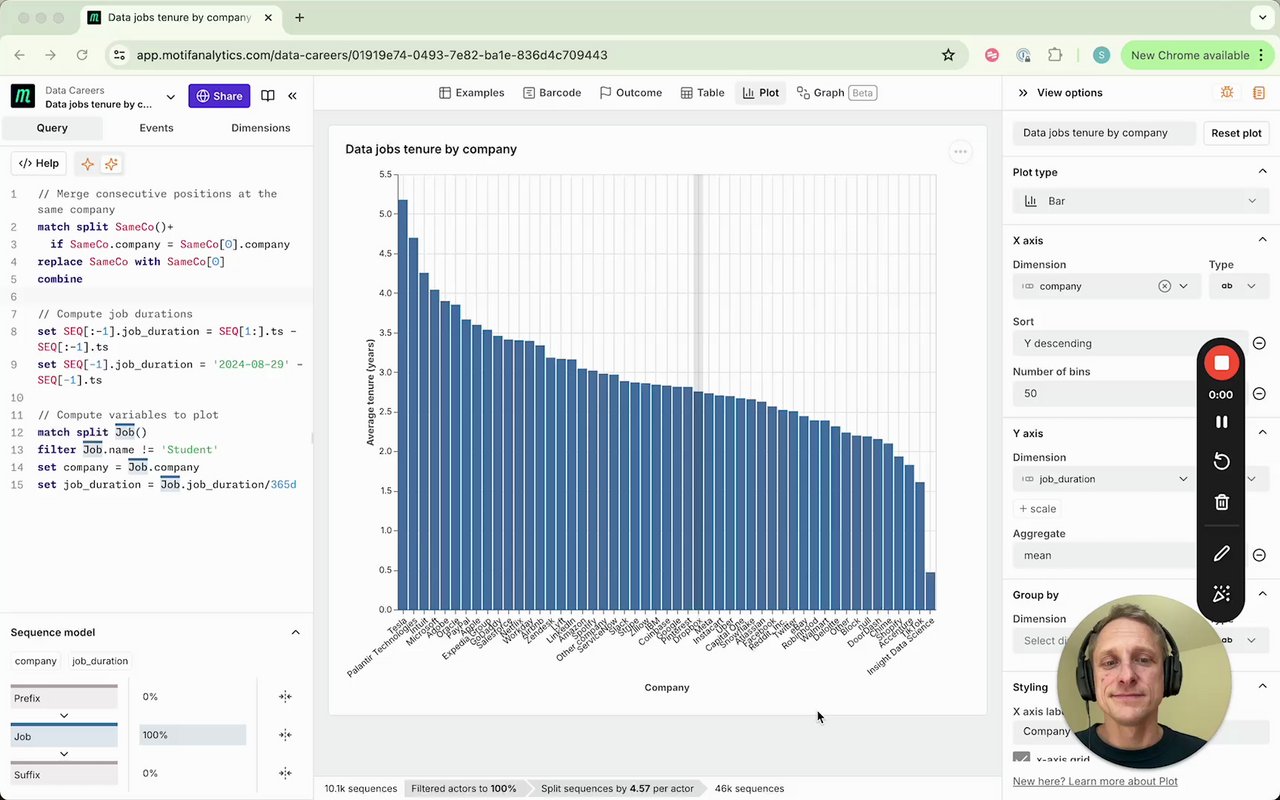The height and width of the screenshot is (800, 1280).
Task: Collapse the Group by section
Action: click(x=1262, y=595)
